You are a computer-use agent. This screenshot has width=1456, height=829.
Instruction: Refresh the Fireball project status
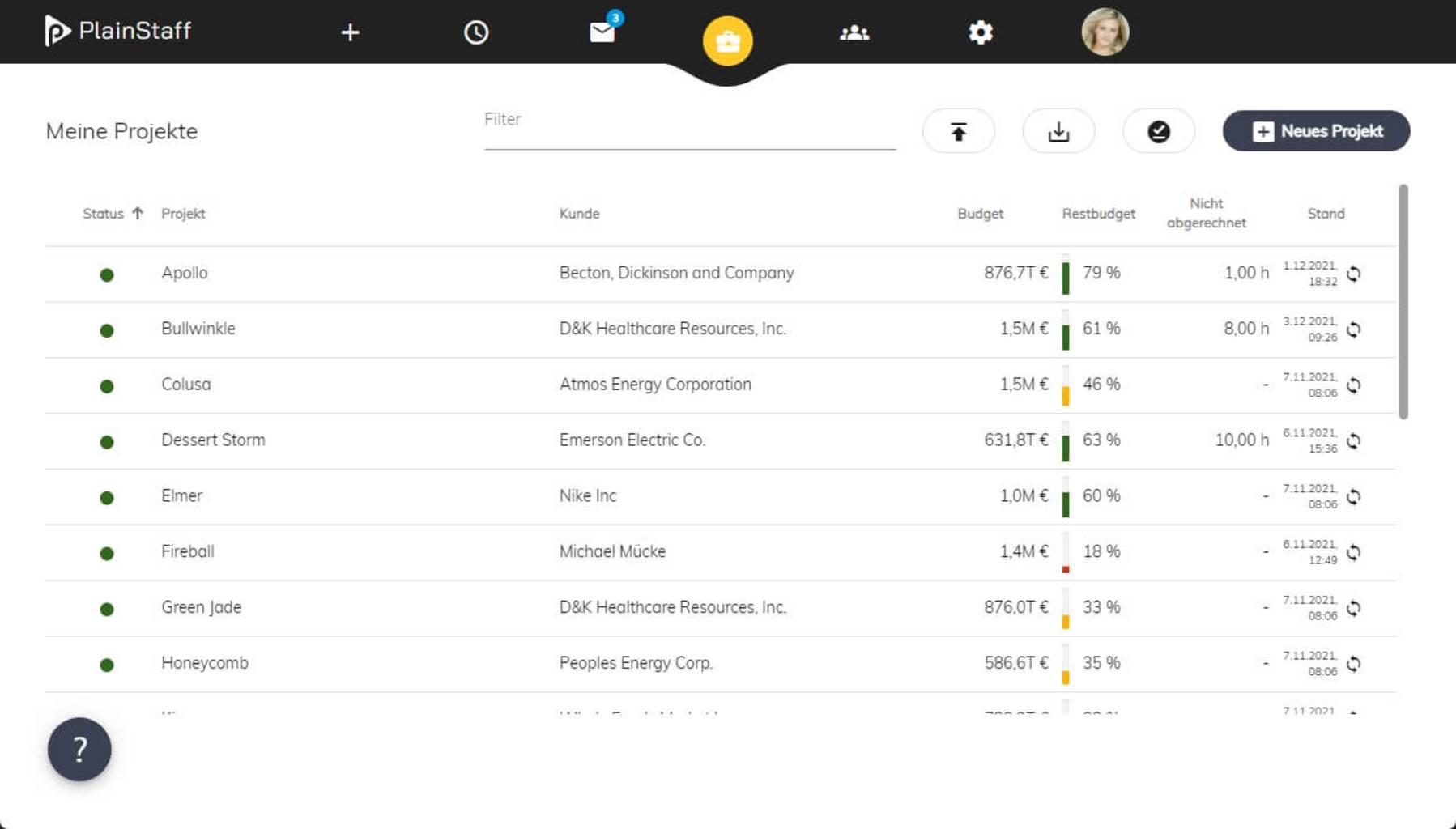click(1353, 553)
